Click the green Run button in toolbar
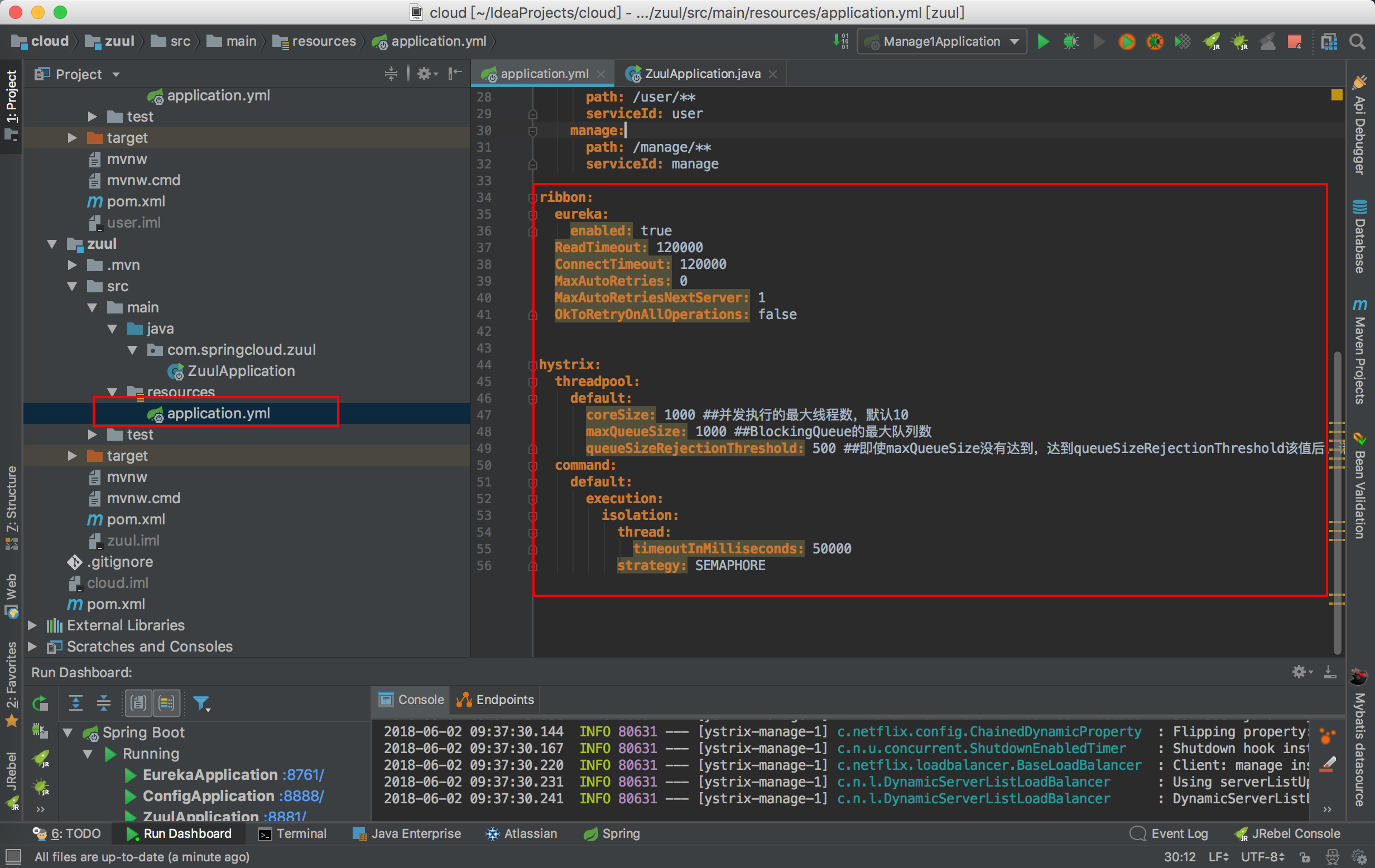Viewport: 1375px width, 868px height. click(1042, 42)
